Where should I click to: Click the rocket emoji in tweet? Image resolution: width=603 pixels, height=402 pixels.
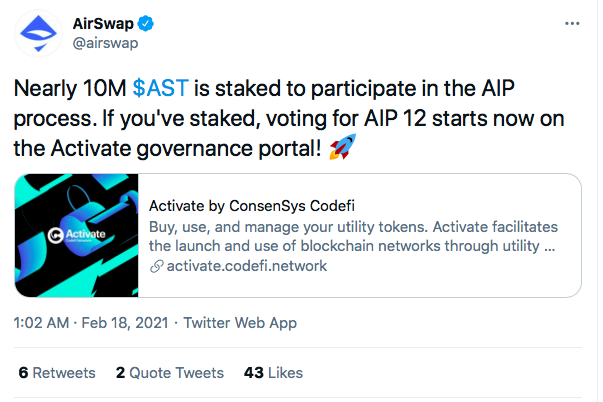coord(343,147)
